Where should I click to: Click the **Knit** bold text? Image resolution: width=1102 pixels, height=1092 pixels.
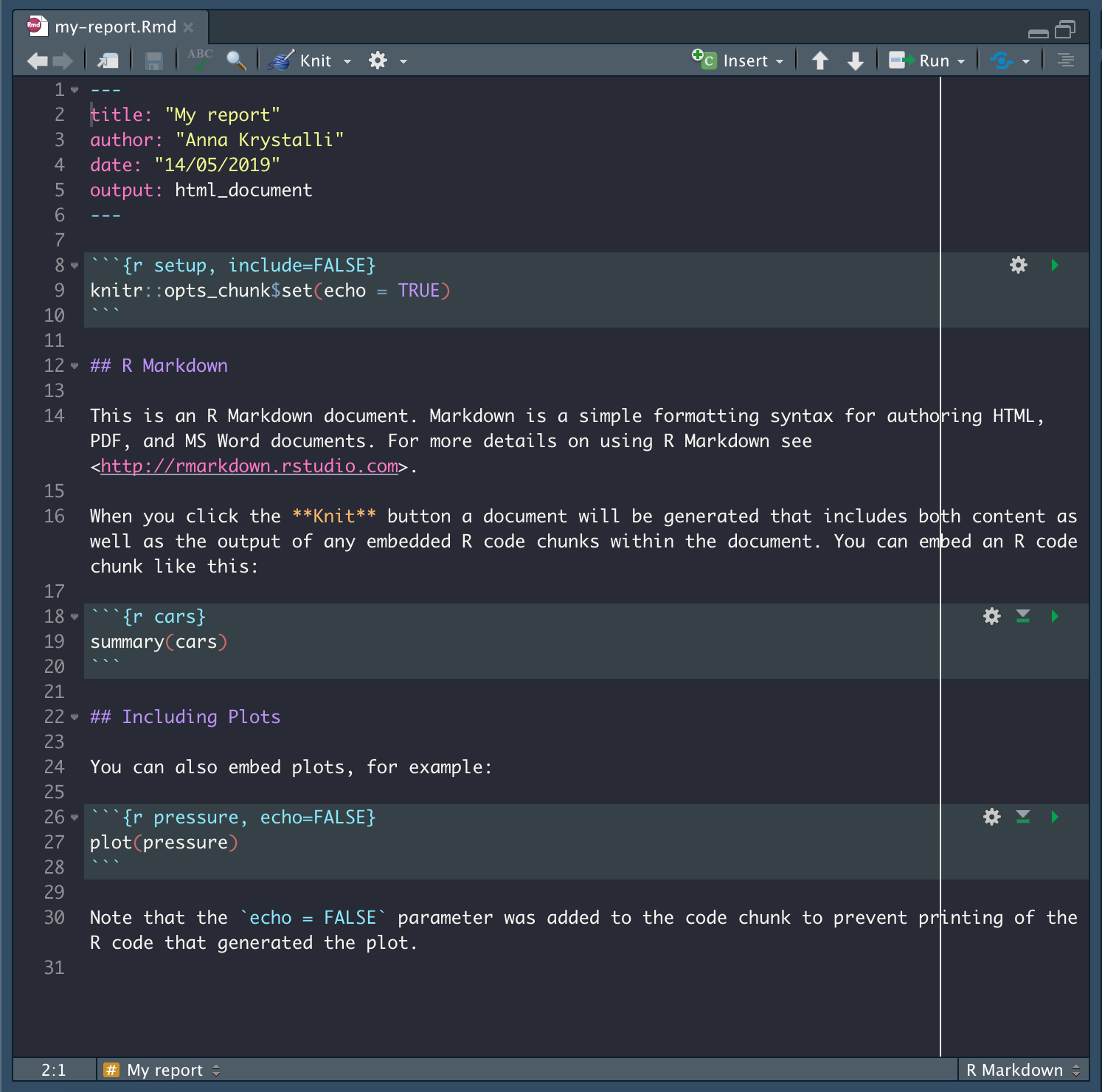point(334,516)
